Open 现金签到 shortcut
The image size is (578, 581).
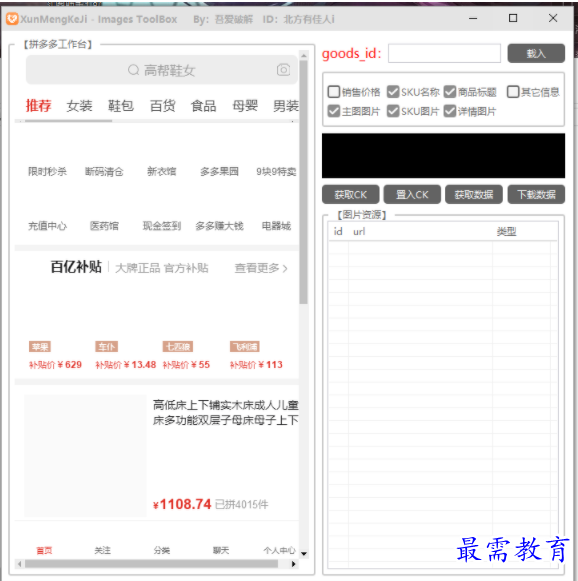tap(162, 226)
